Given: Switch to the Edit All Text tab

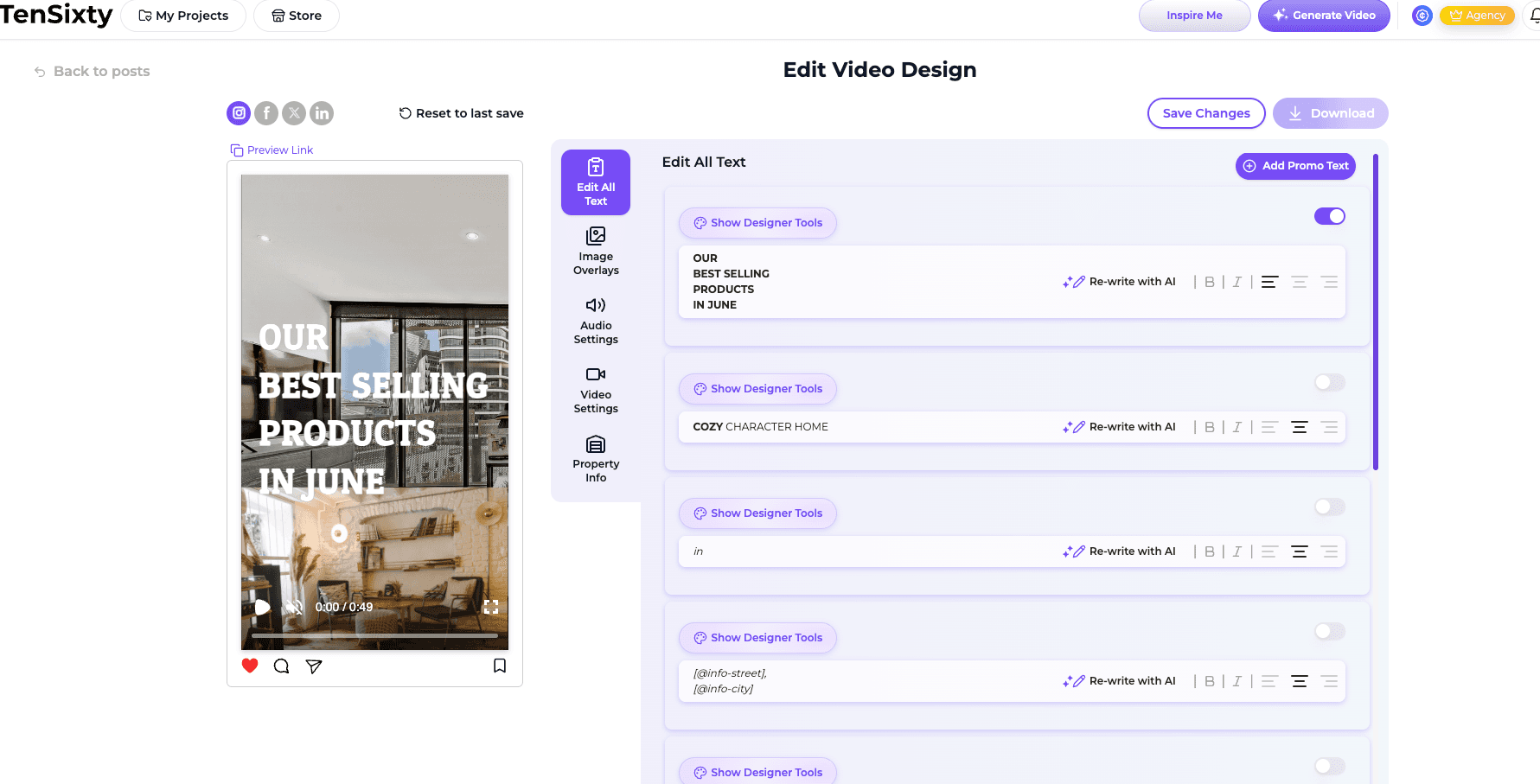Looking at the screenshot, I should coord(596,182).
